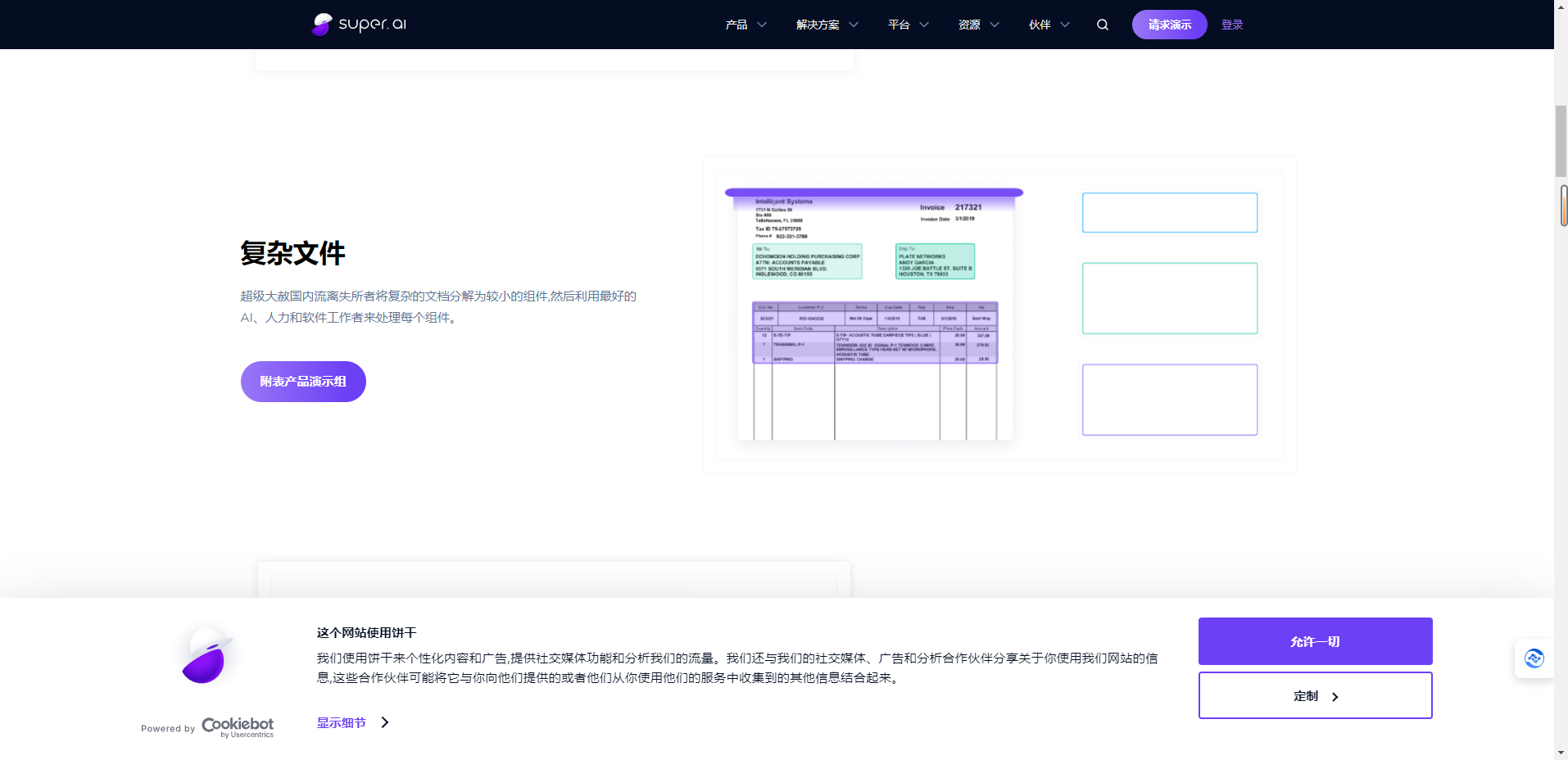The height and width of the screenshot is (760, 1568).
Task: Click the arrow icon next to 显示细节
Action: click(x=384, y=722)
